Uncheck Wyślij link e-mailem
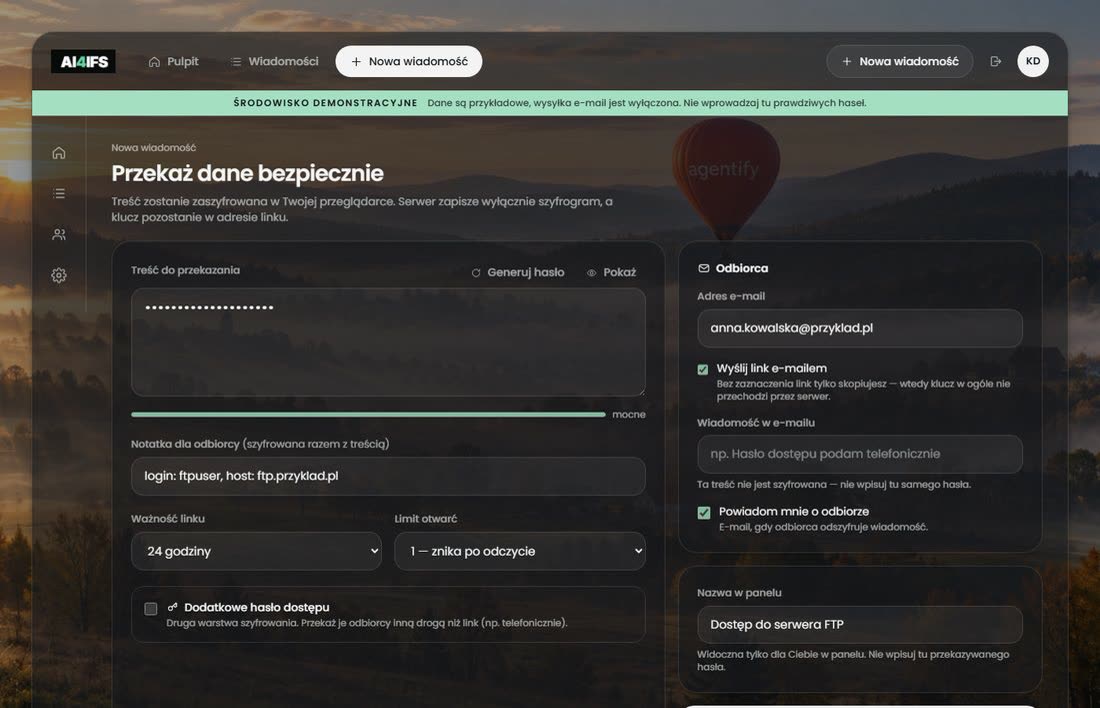Viewport: 1100px width, 708px height. (x=702, y=369)
